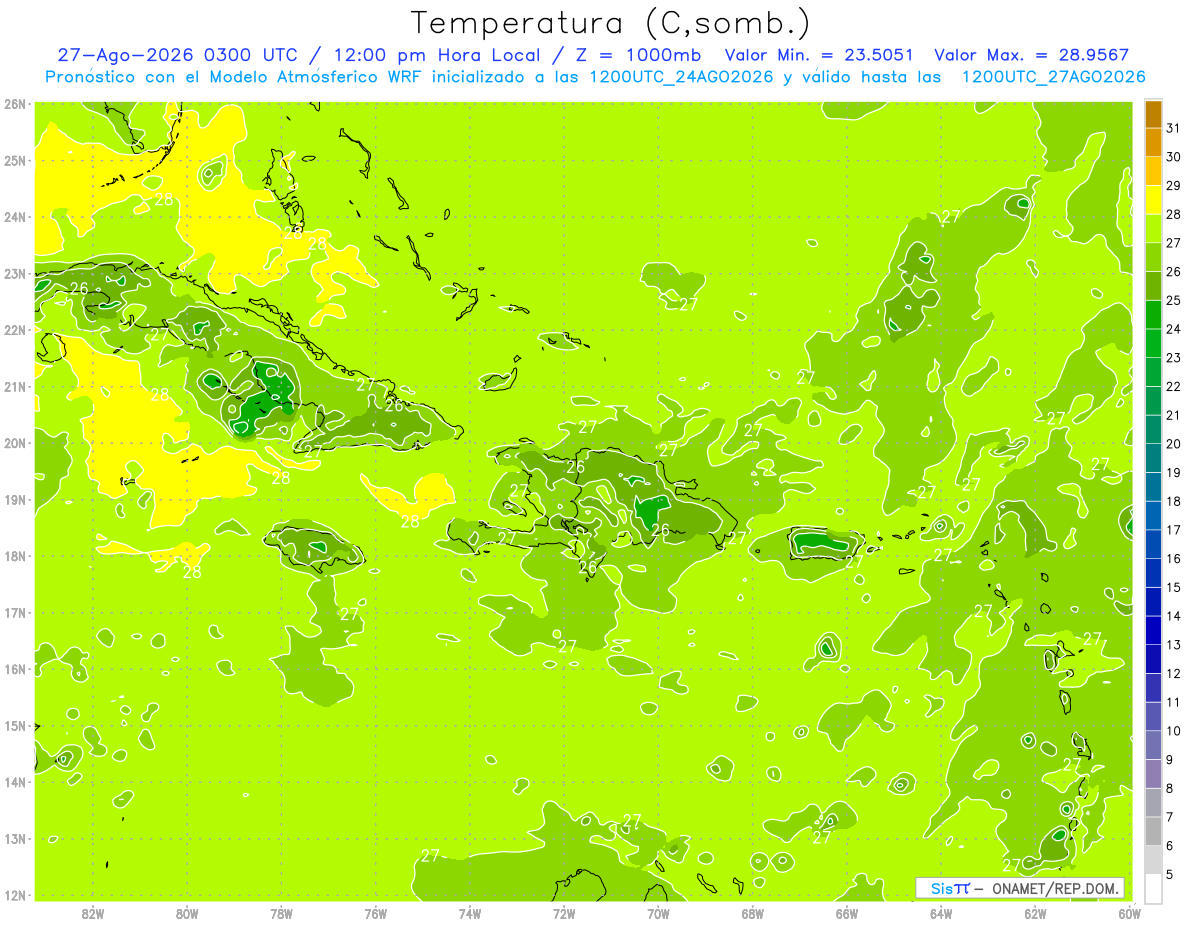Click yellow swatch between 28 and 29
This screenshot has height=927, width=1200.
(1153, 200)
